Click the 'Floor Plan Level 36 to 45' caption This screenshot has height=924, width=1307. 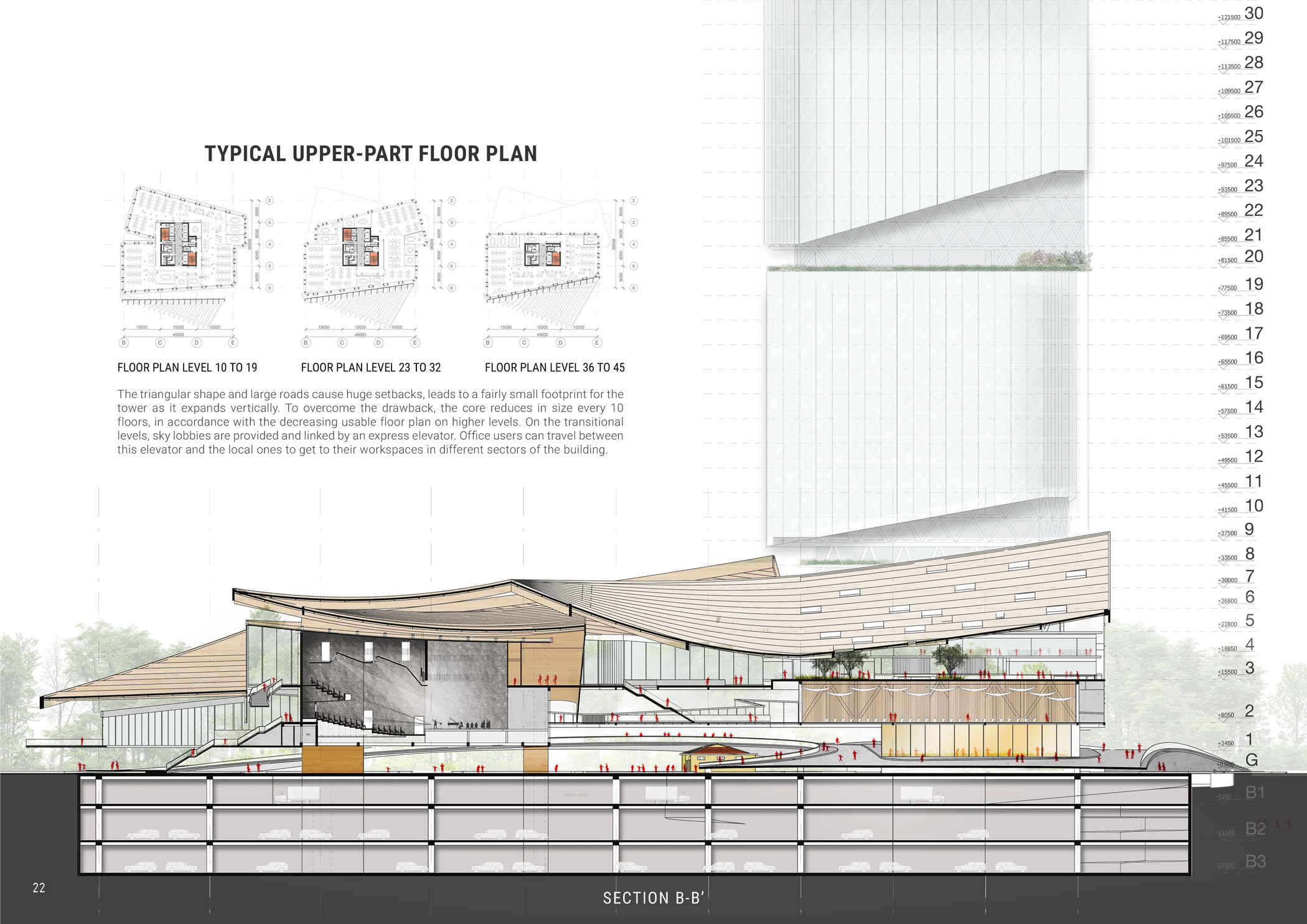555,368
